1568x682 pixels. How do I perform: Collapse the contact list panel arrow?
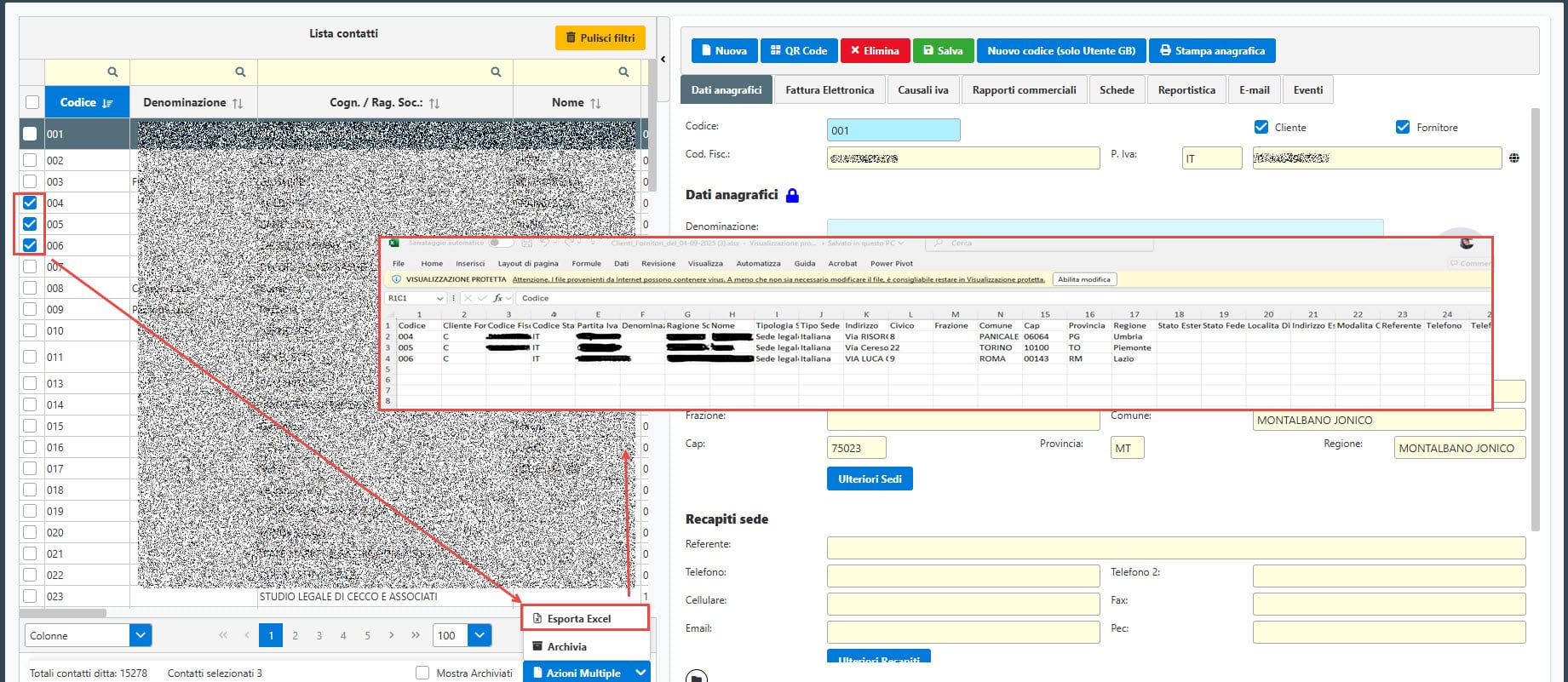pyautogui.click(x=663, y=60)
